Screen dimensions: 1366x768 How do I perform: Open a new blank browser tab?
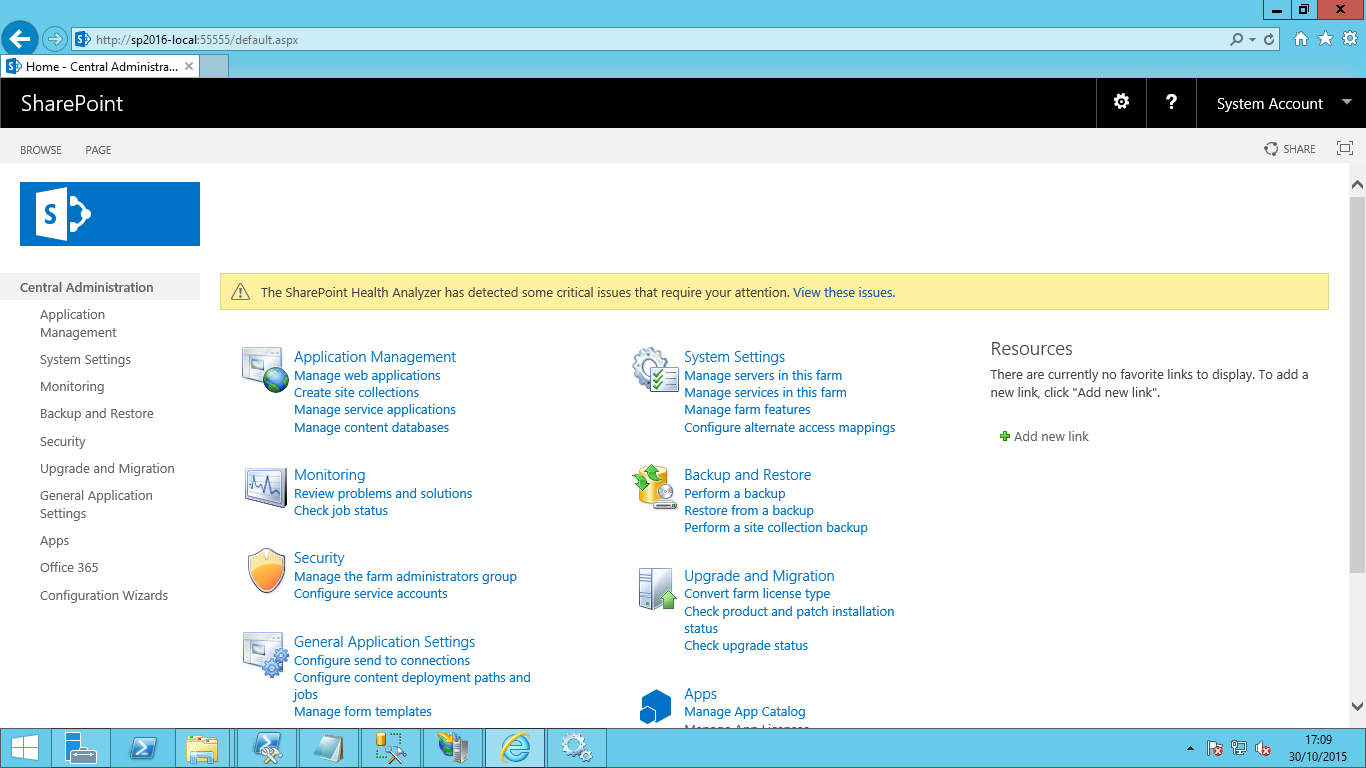tap(214, 66)
